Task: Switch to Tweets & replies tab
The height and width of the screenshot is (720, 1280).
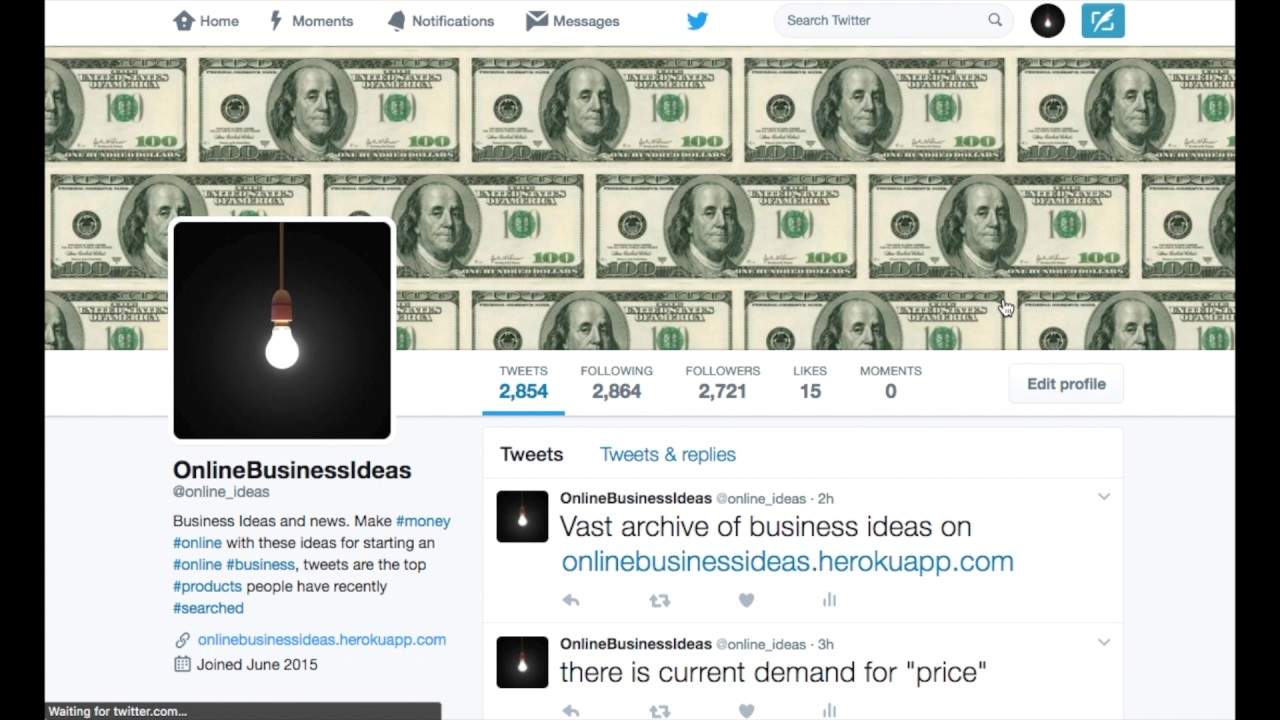Action: (x=668, y=454)
